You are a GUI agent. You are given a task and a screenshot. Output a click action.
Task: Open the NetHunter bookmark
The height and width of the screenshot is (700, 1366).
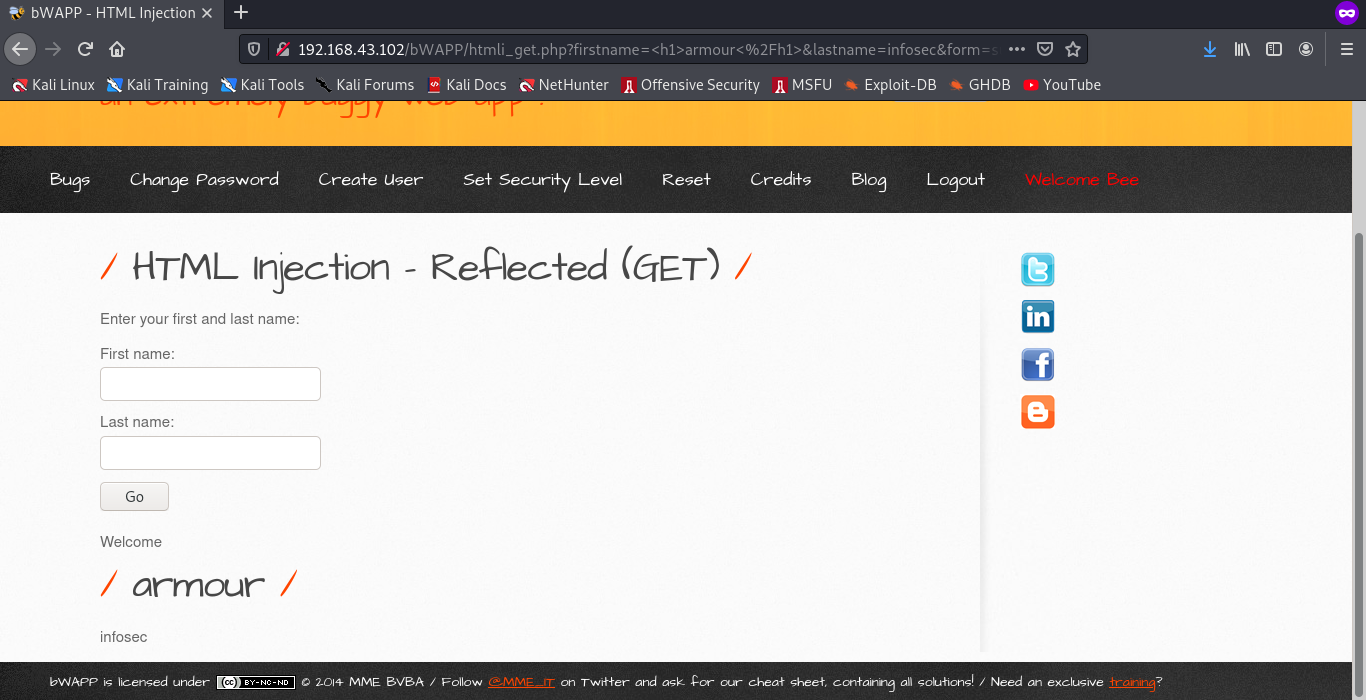563,85
